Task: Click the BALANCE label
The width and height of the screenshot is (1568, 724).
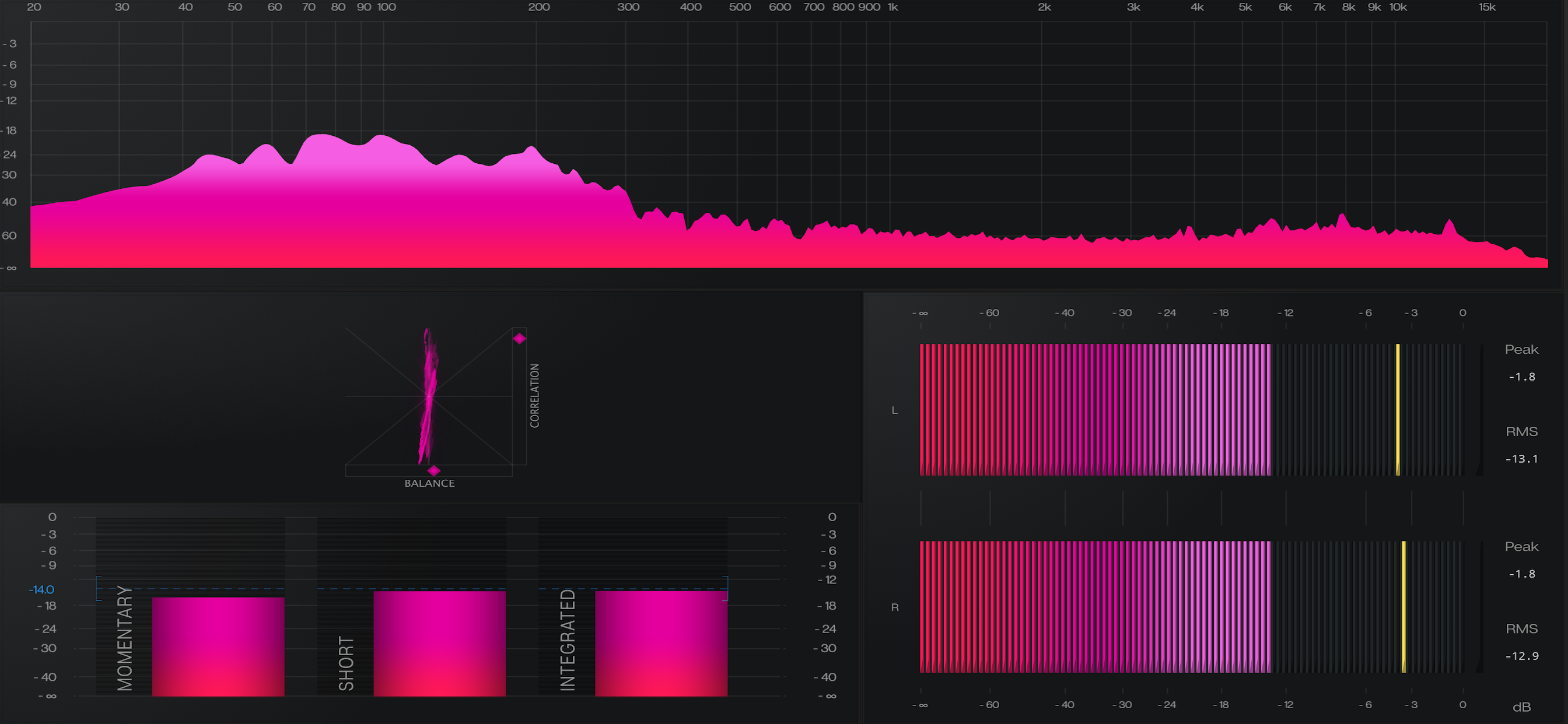Action: pyautogui.click(x=430, y=483)
